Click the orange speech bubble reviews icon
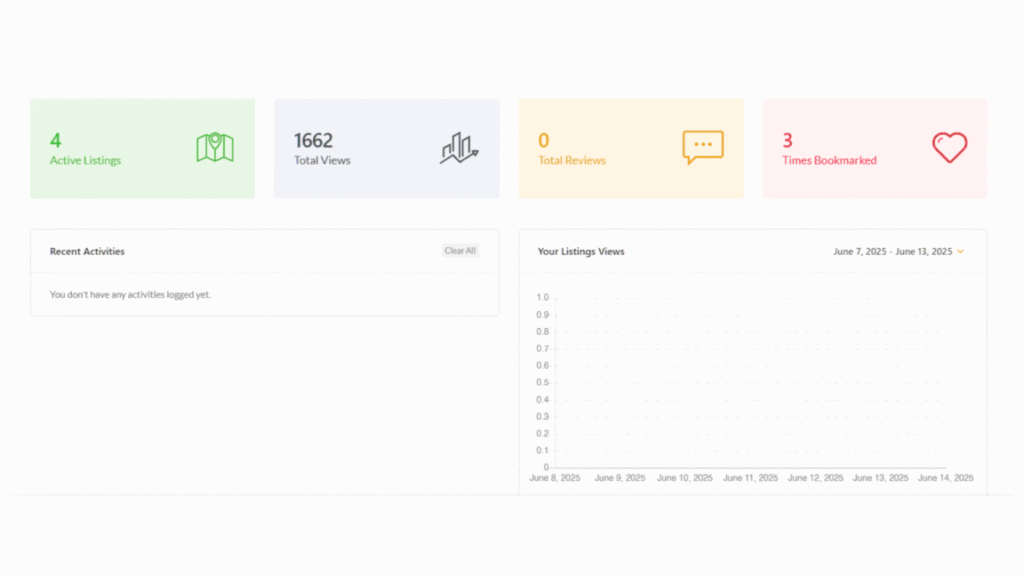The width and height of the screenshot is (1024, 576). 702,147
